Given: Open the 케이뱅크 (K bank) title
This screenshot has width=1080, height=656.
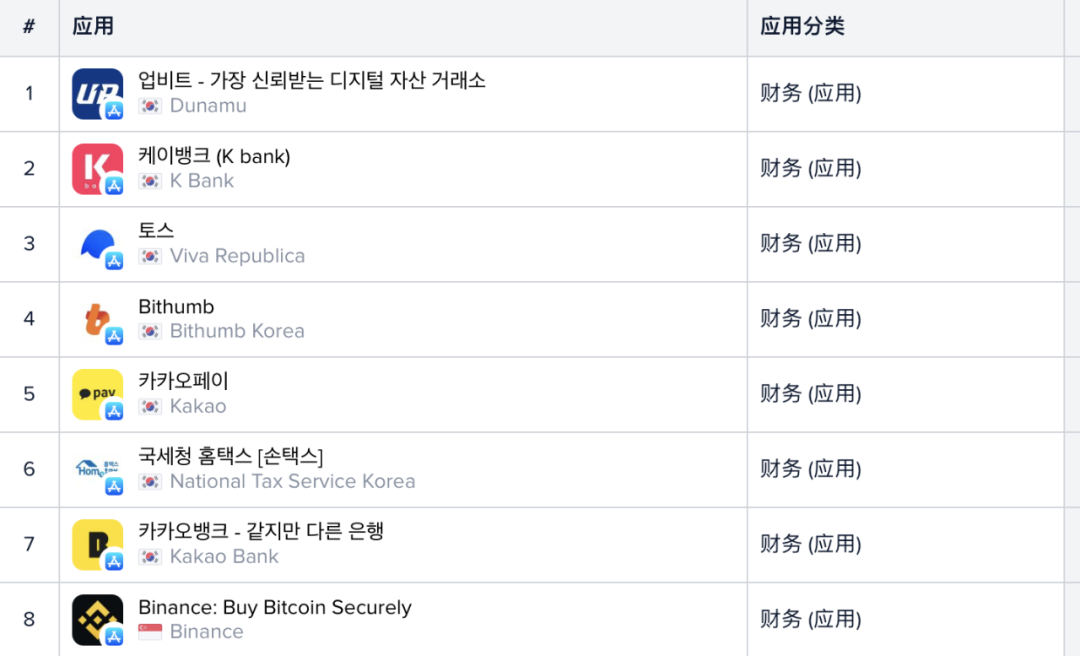Looking at the screenshot, I should (x=214, y=156).
